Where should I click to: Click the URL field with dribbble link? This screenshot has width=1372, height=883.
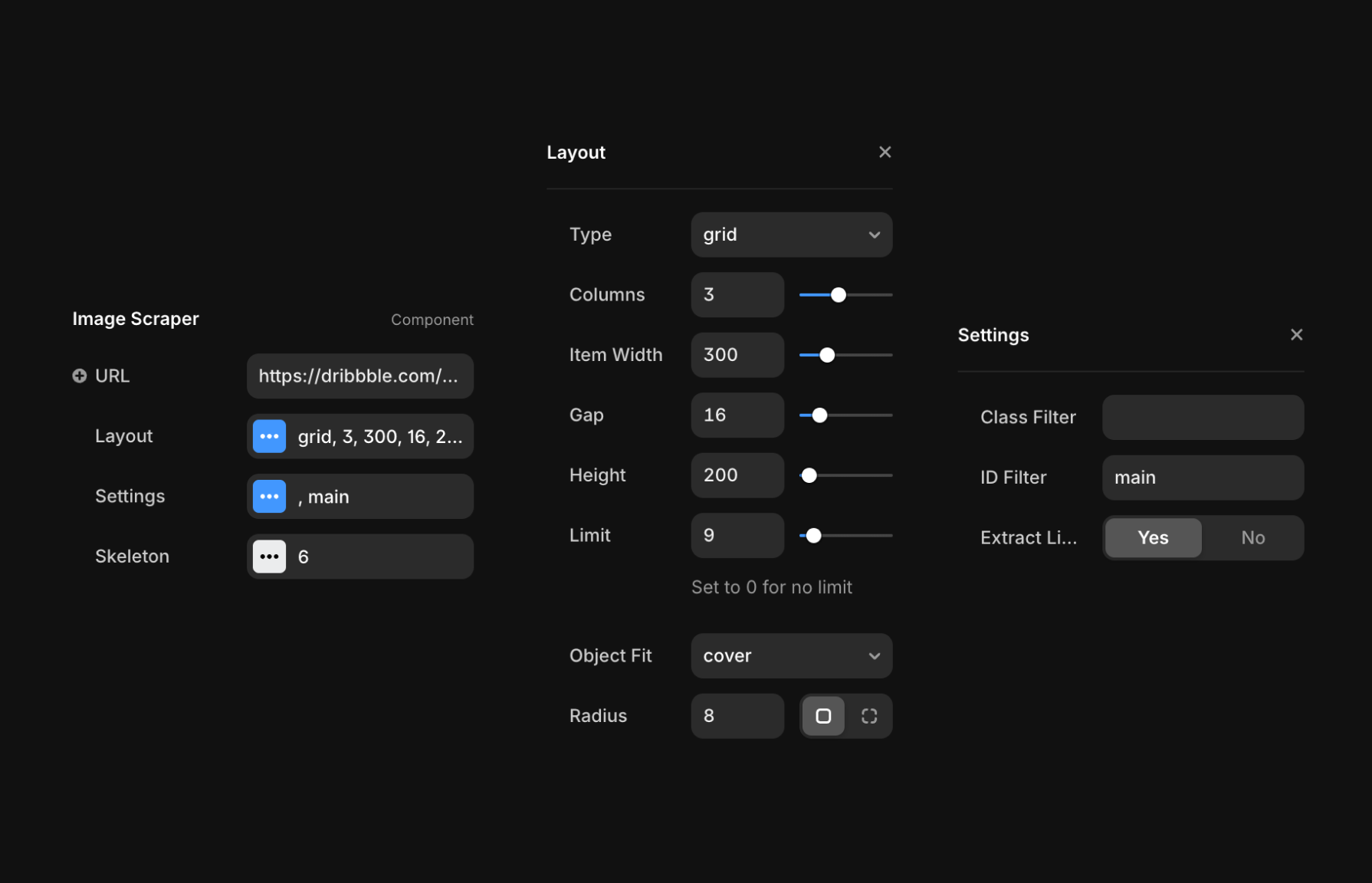(x=359, y=376)
